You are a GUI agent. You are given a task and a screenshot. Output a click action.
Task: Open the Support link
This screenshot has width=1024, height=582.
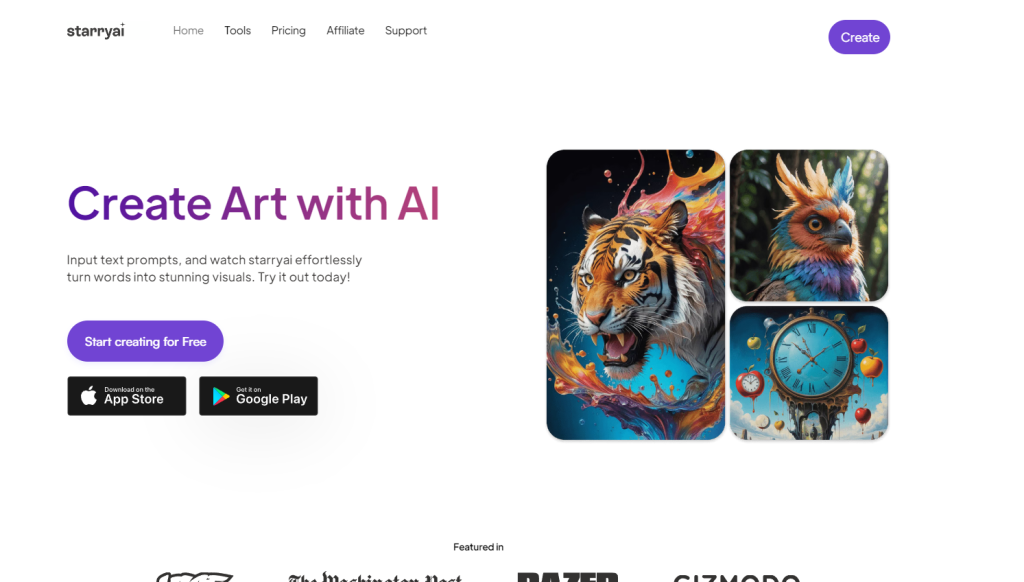(406, 31)
